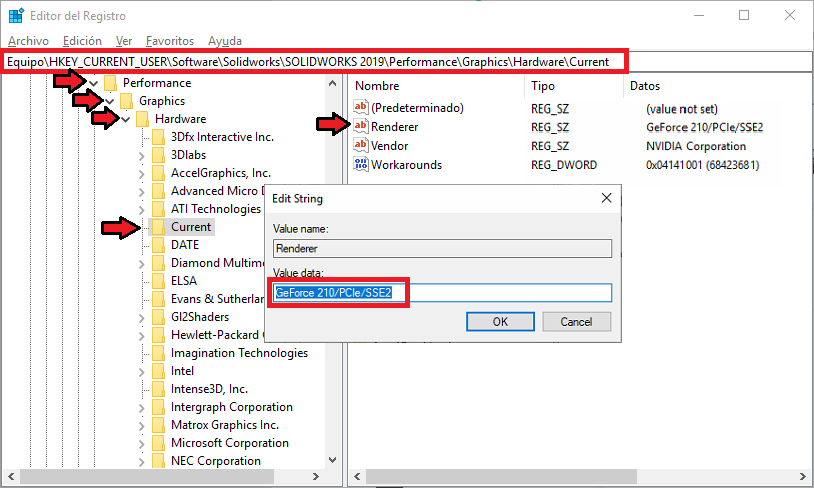Screen dimensions: 814x488
Task: Expand the Matrox Graphics Inc. key
Action: 142,425
